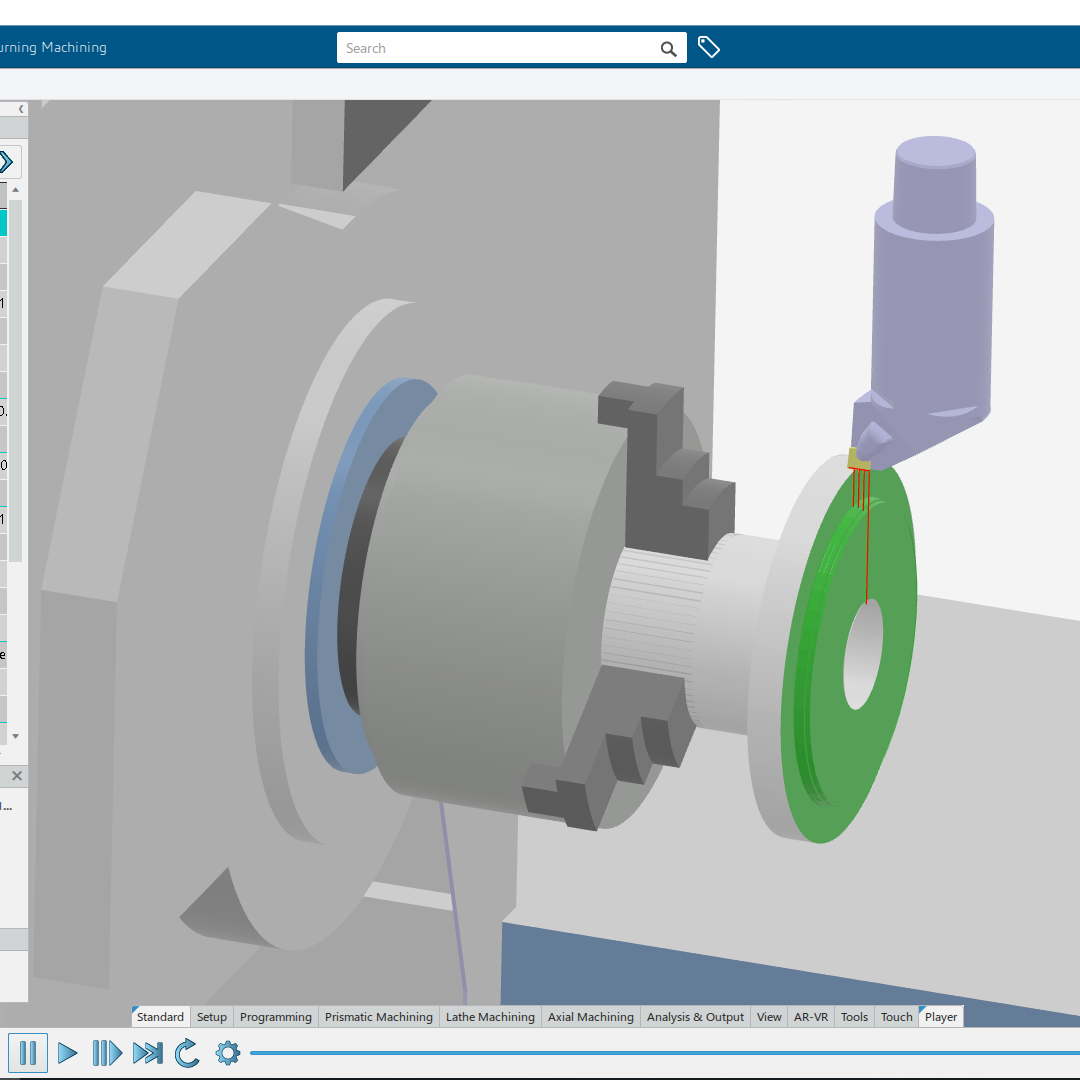Screen dimensions: 1080x1080
Task: Select the Analysis & Output tab
Action: (695, 1017)
